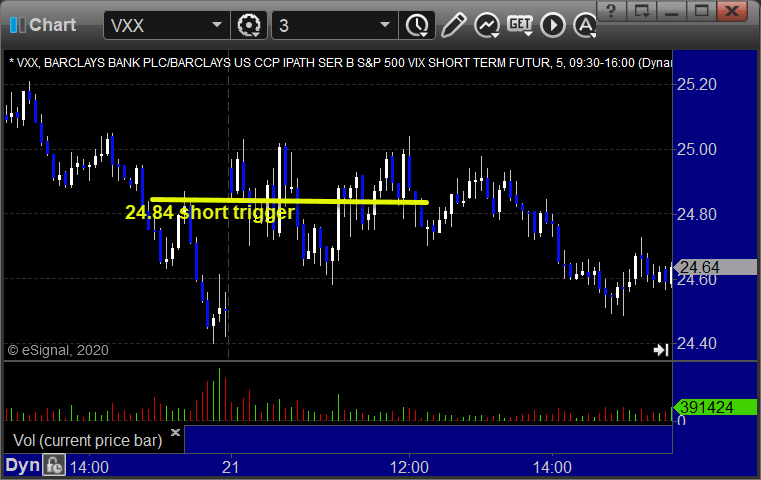This screenshot has width=761, height=480.
Task: Select the pencil drawing tools icon
Action: [x=454, y=25]
